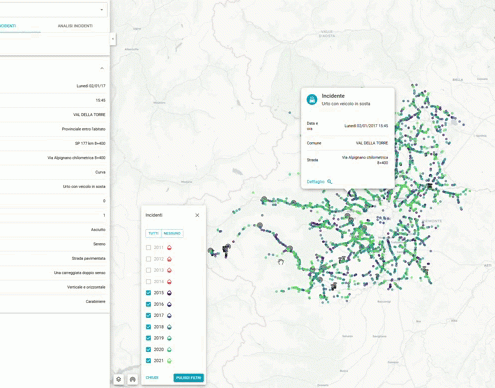This screenshot has height=388, width=495.
Task: Click the 2017 marker icon in legend
Action: coord(169,315)
